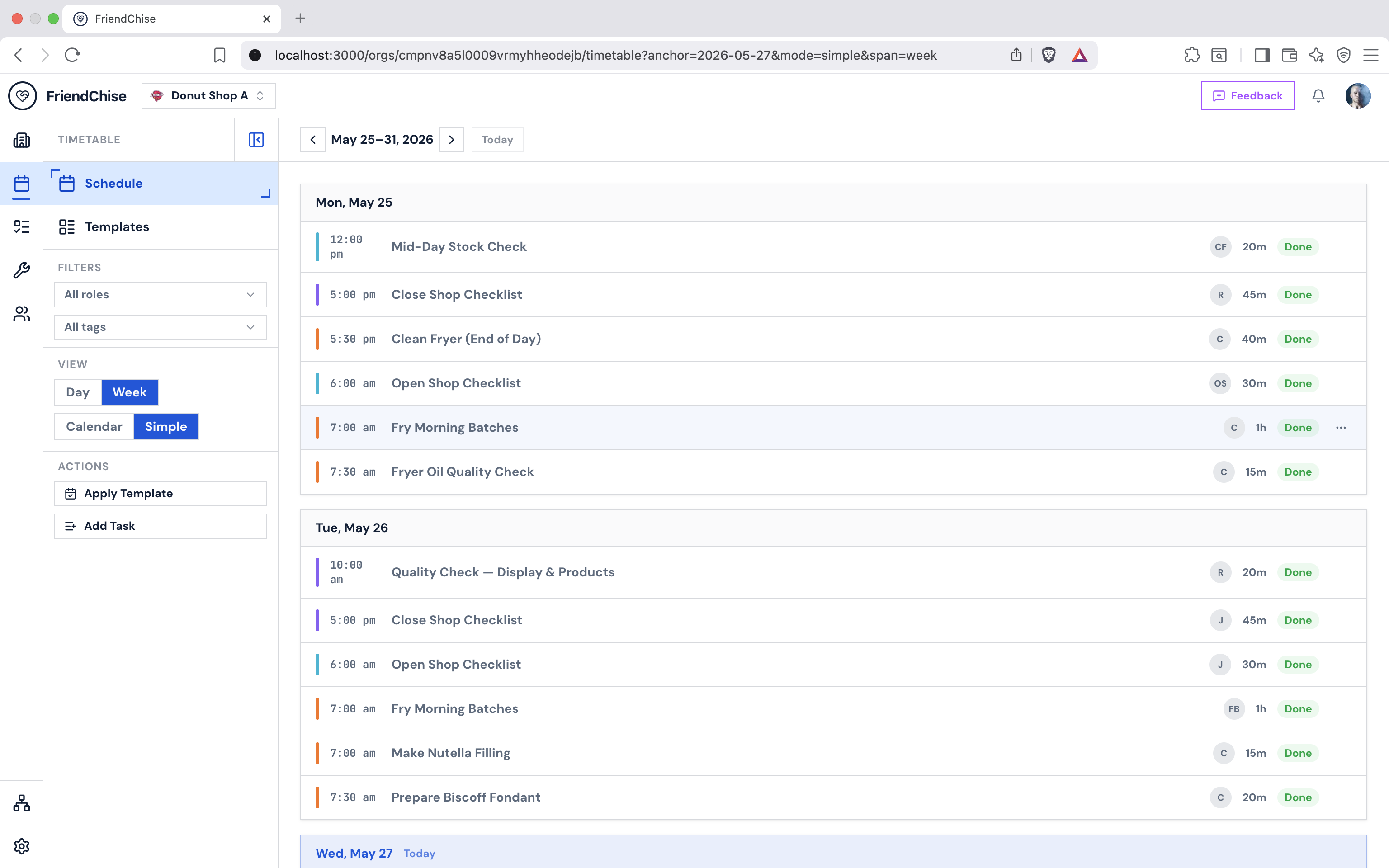Click the browser bookmark icon

coord(219,55)
